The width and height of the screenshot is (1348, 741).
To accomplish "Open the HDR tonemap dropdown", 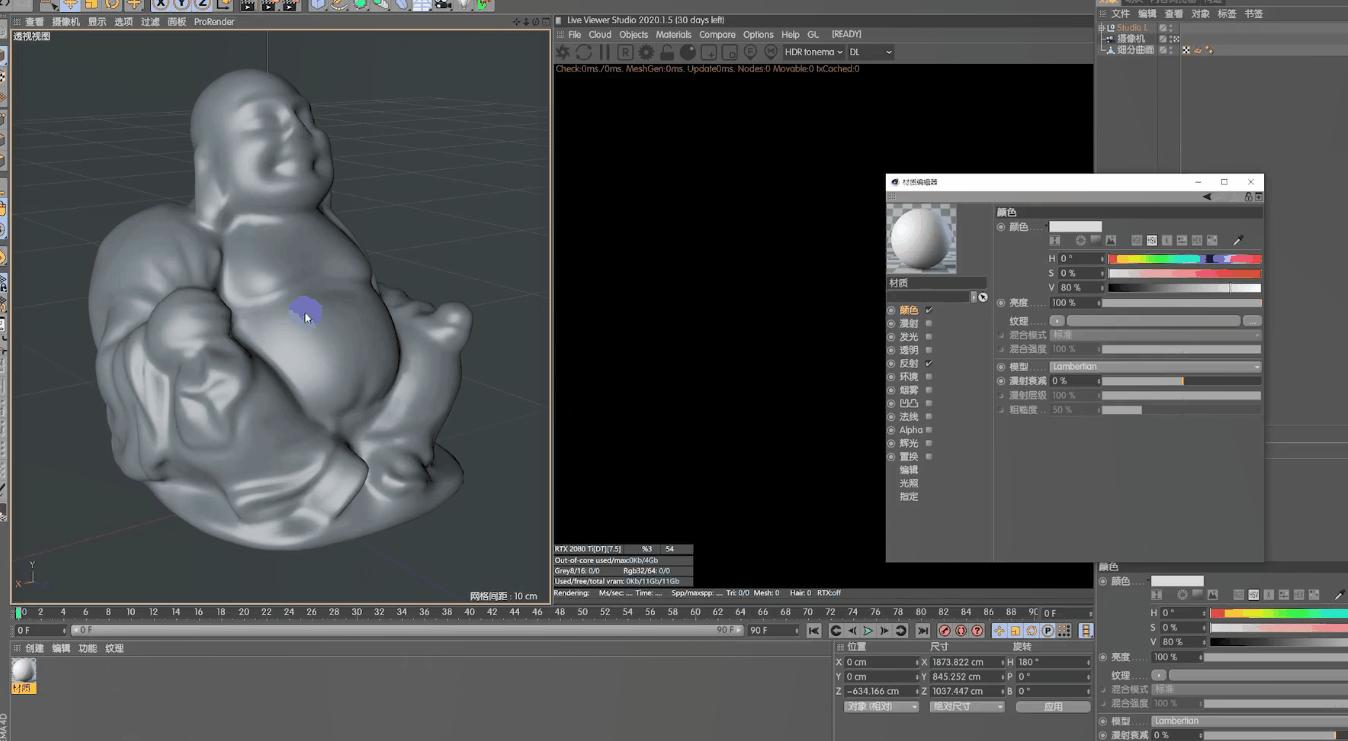I will click(814, 52).
